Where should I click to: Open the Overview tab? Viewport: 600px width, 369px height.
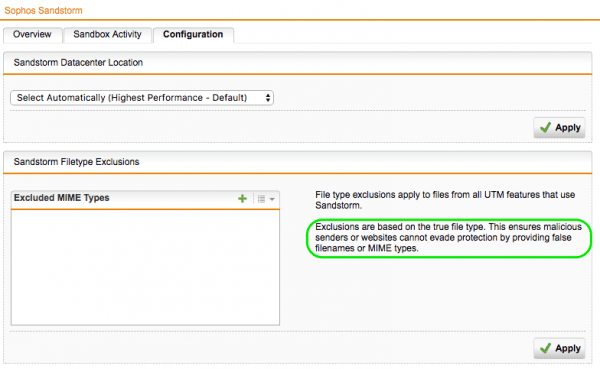point(33,34)
